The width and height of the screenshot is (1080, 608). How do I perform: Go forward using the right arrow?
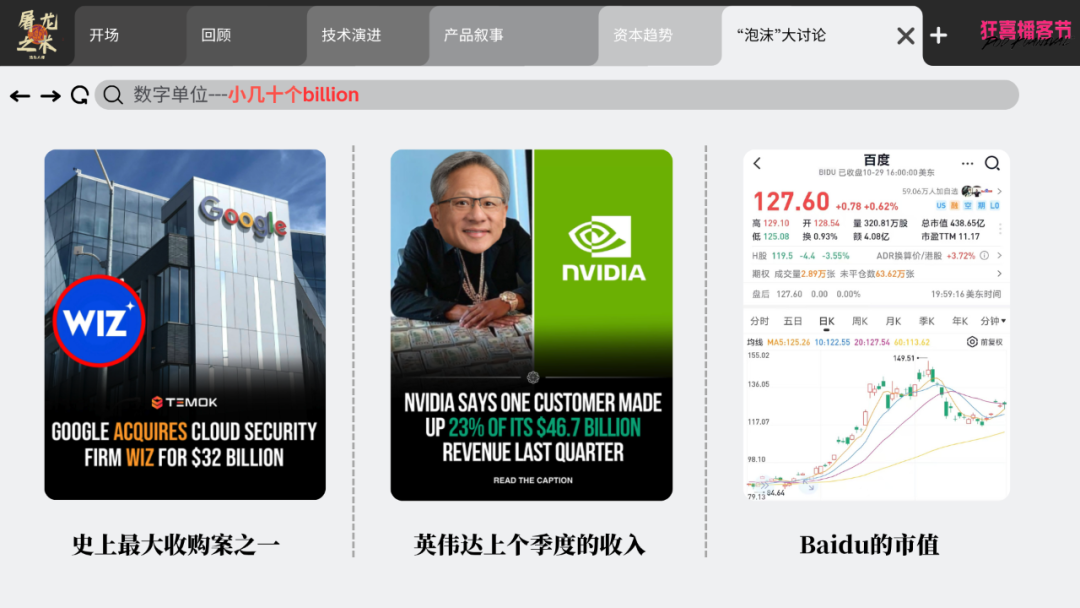pos(50,96)
